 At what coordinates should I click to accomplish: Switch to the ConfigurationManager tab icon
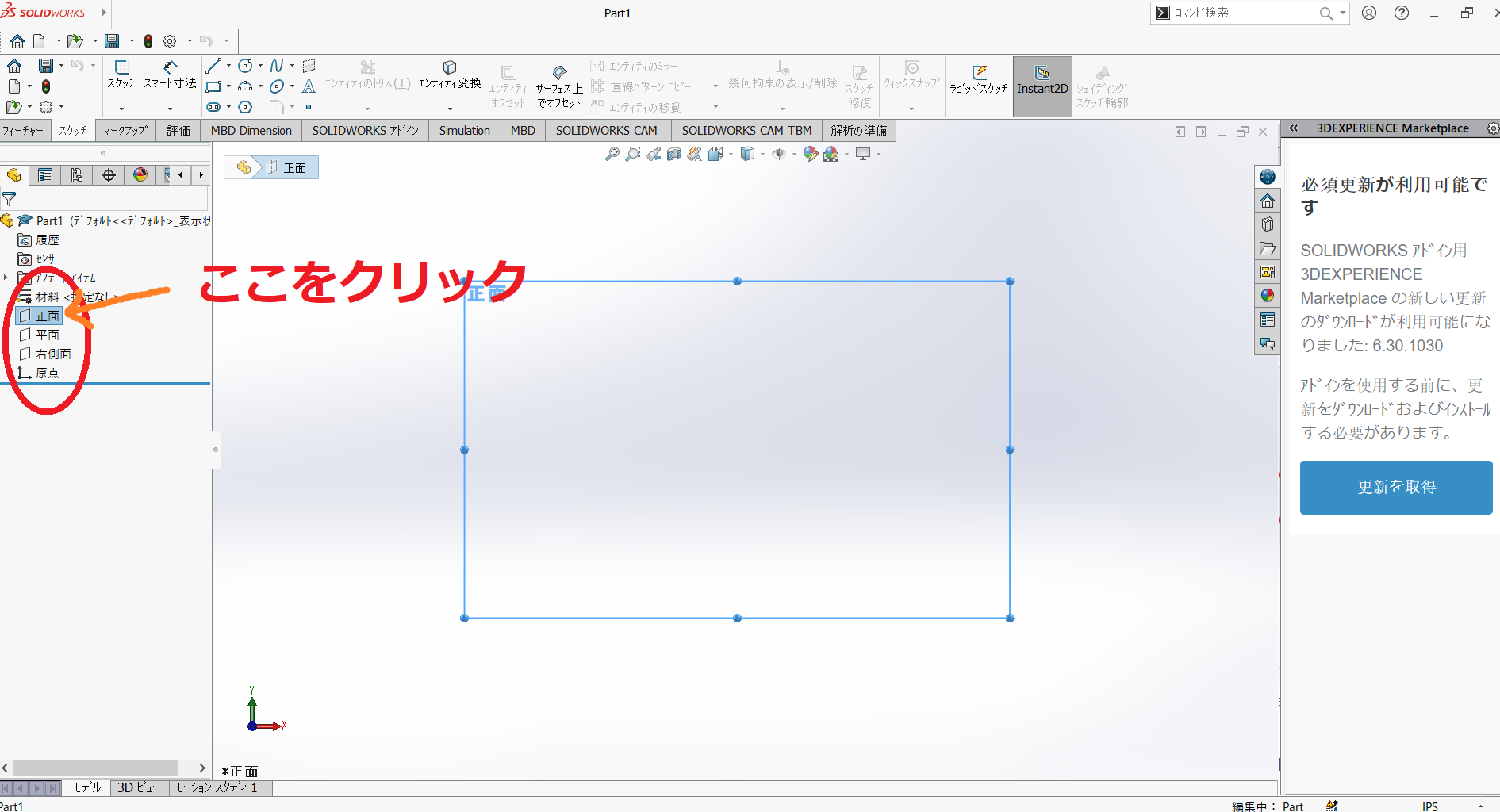pos(77,175)
